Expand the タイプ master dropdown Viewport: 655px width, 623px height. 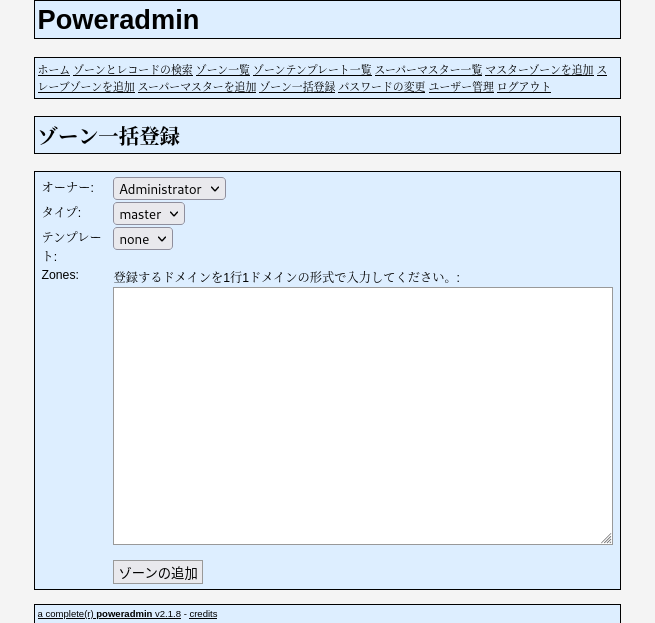(149, 214)
